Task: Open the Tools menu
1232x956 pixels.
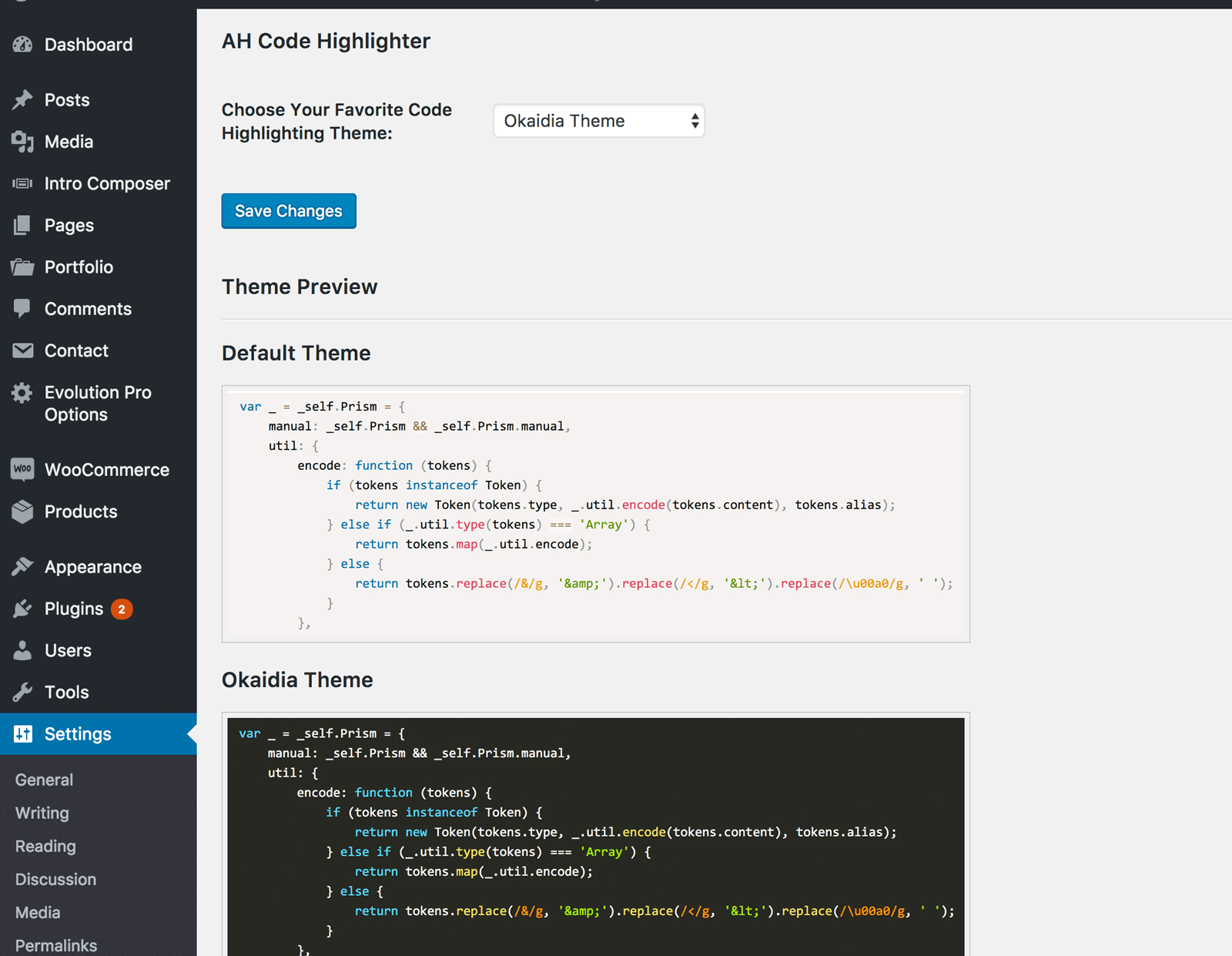Action: (x=67, y=692)
